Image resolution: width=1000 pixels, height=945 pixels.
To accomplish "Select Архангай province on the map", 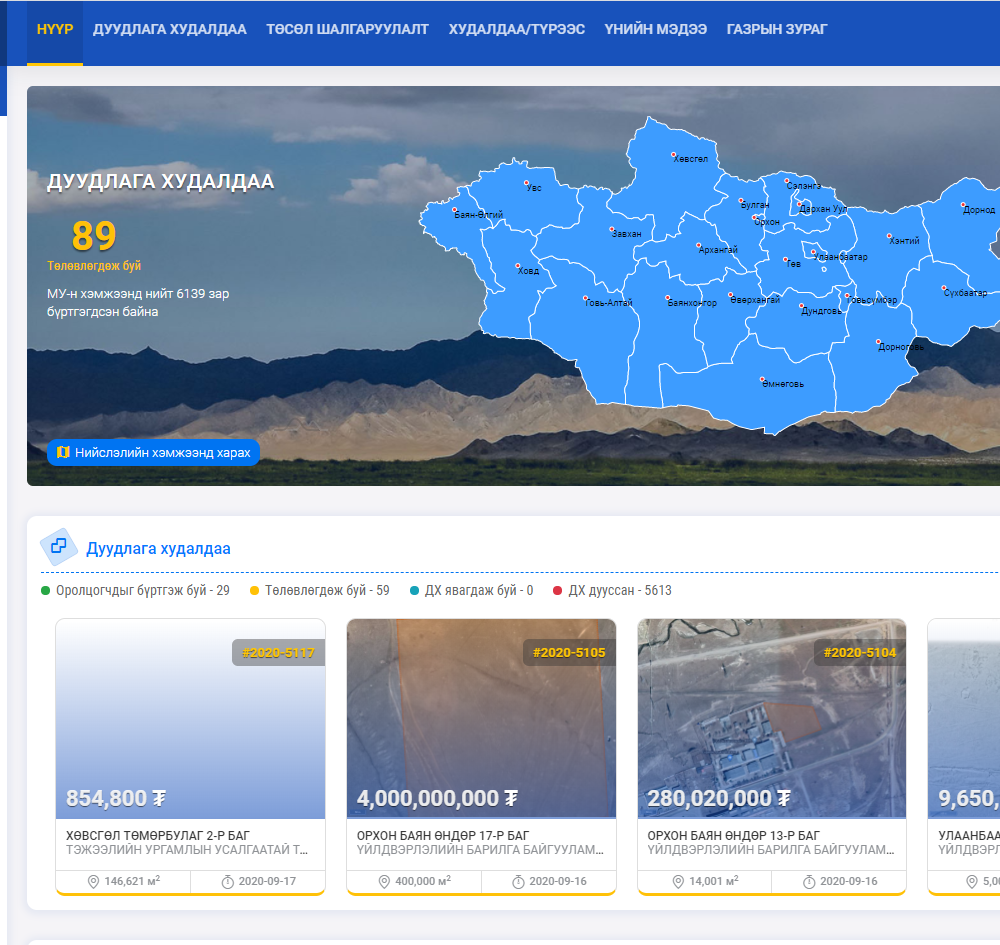I will pyautogui.click(x=718, y=249).
